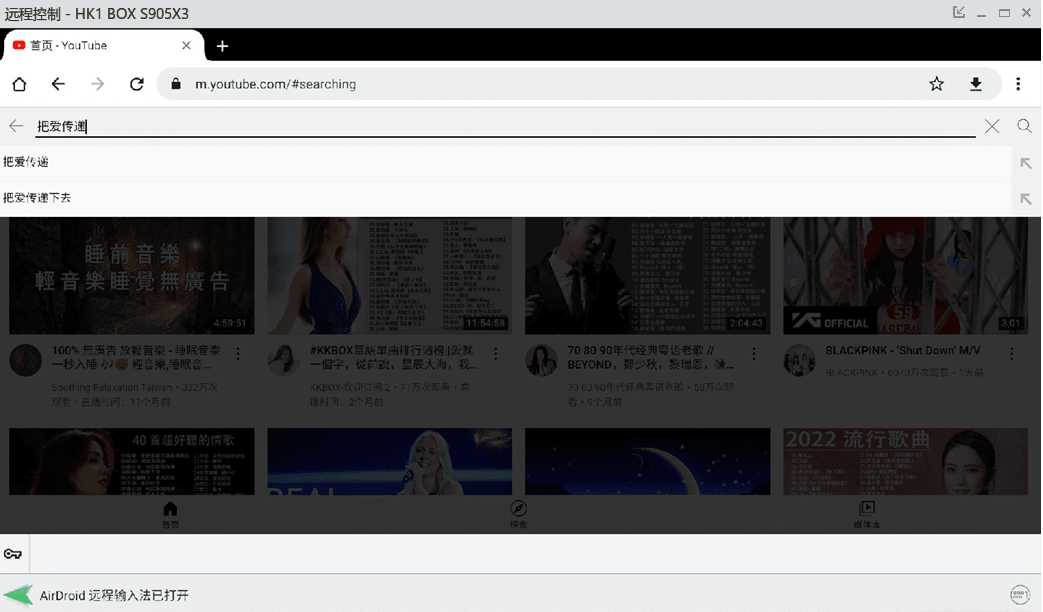Go back using browser back arrow
1043x612 pixels.
pyautogui.click(x=58, y=84)
